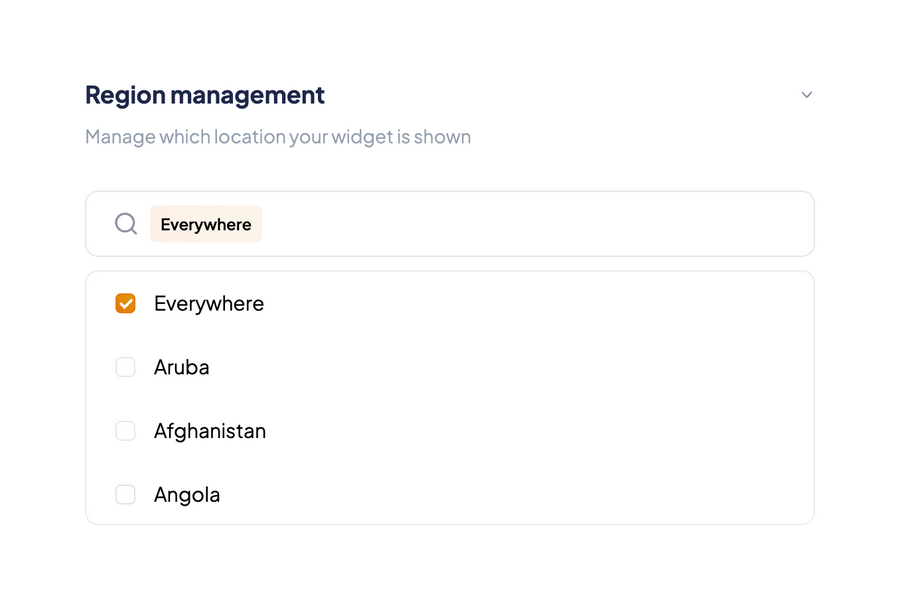Click the Aruba label text
This screenshot has width=900, height=610.
pyautogui.click(x=181, y=367)
